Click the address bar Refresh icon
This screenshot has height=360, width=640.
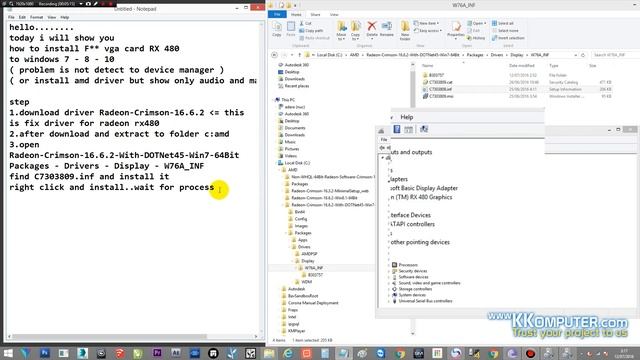583,55
